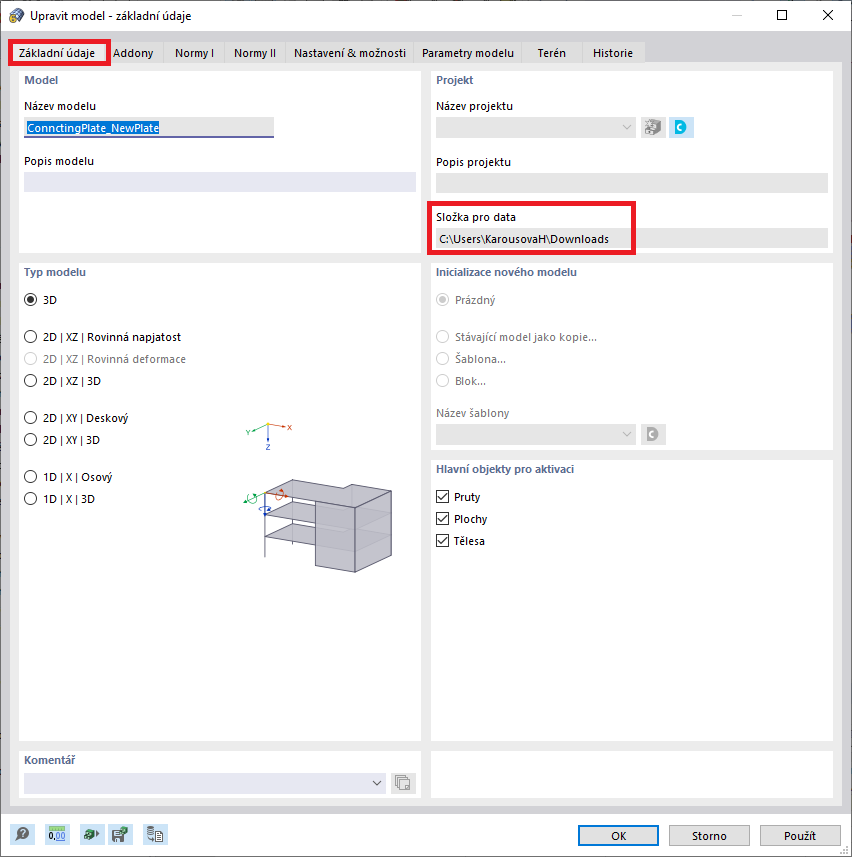Screen dimensions: 852x857
Task: Open the Parametry modelu tab
Action: [468, 53]
